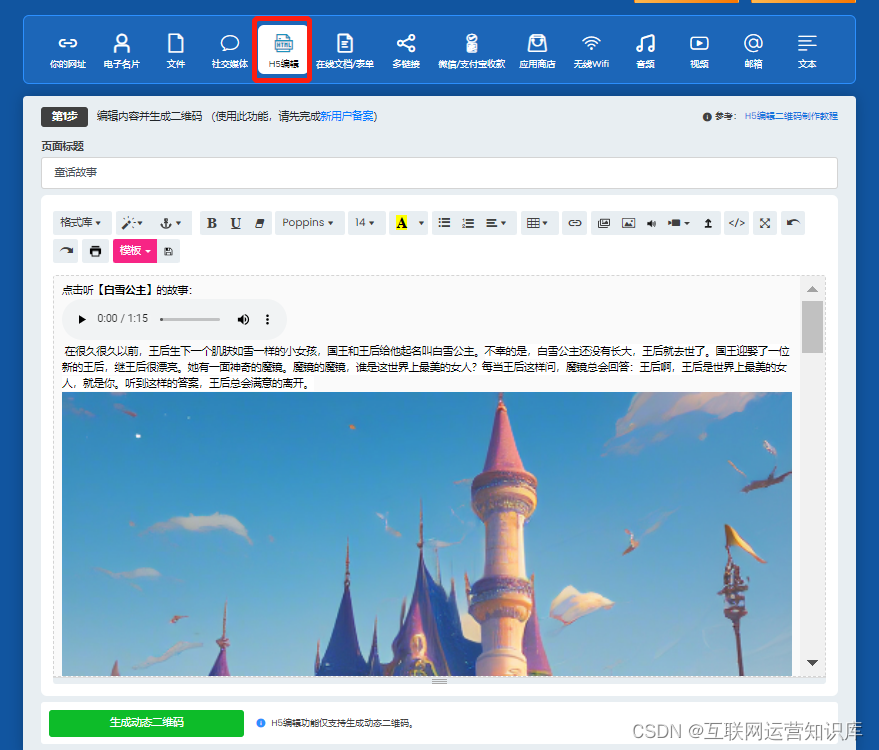Open the 格式库 dropdown
879x750 pixels.
(82, 223)
